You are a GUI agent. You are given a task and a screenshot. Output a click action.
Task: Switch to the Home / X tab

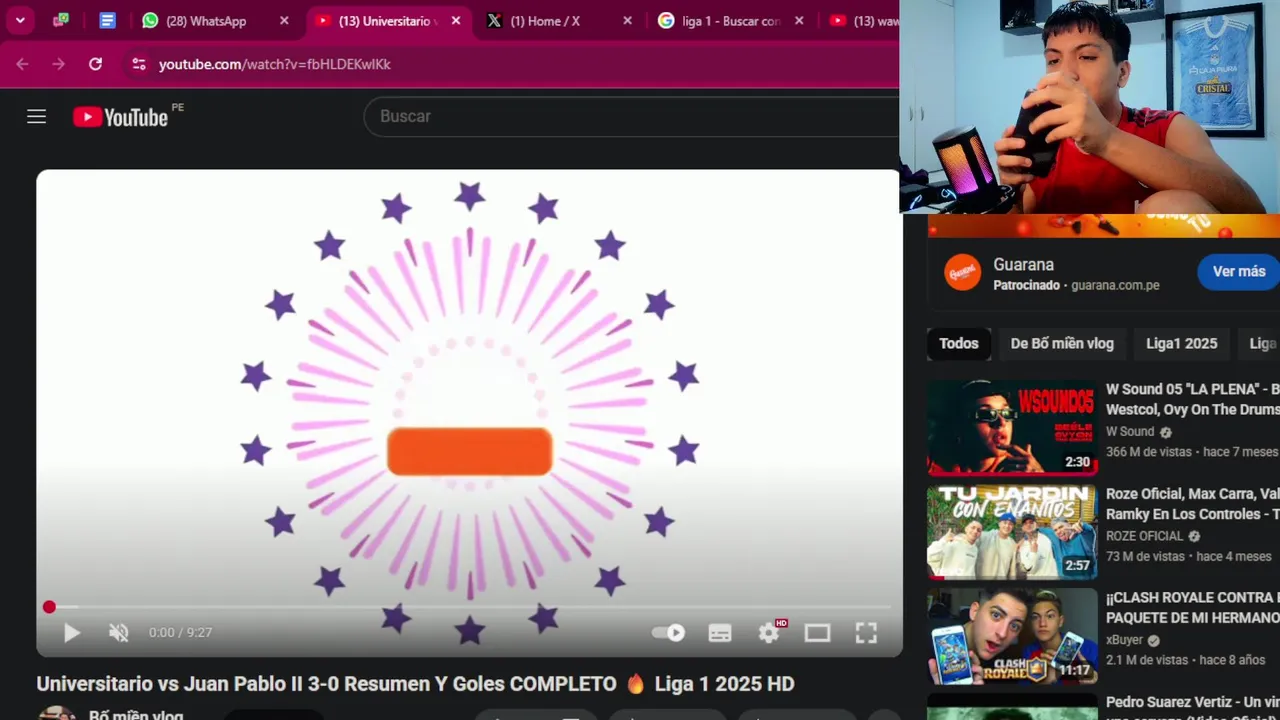545,21
